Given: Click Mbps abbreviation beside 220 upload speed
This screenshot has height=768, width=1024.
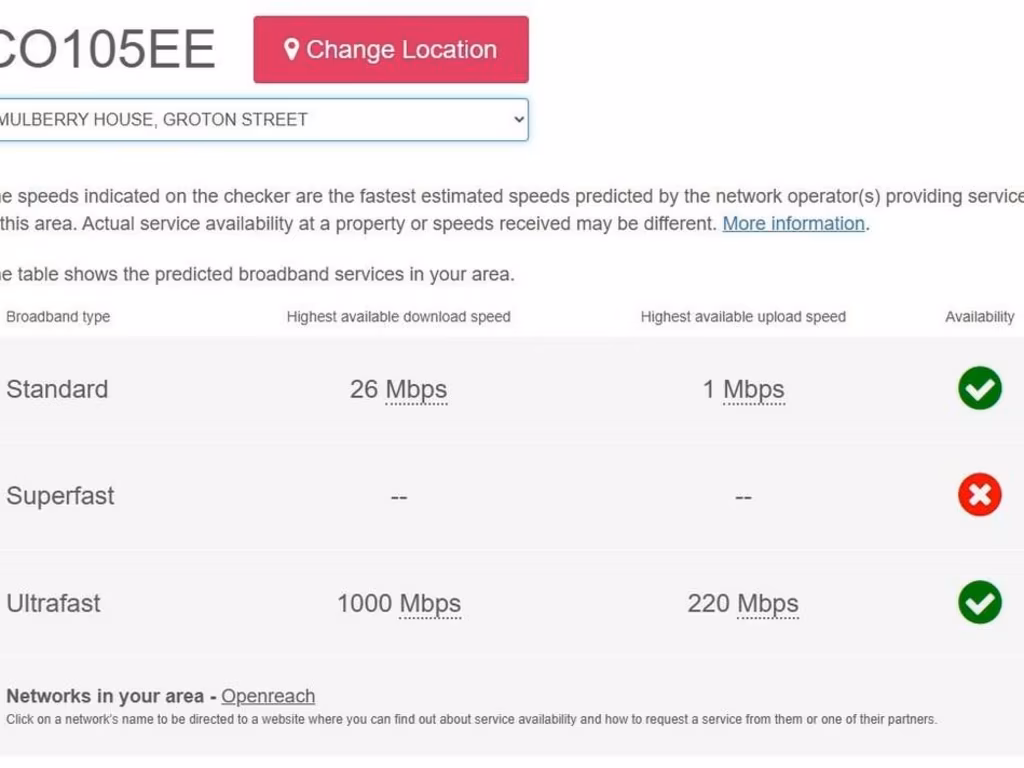Looking at the screenshot, I should coord(768,603).
